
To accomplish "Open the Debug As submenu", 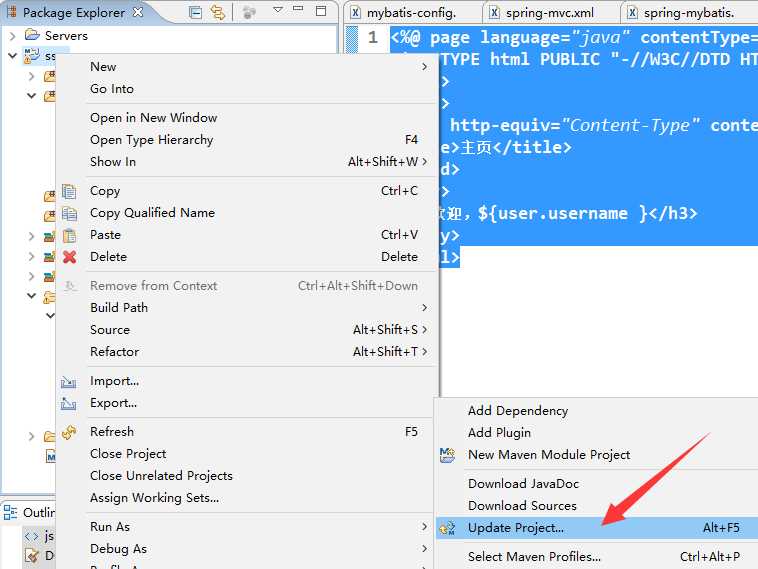I will coord(247,549).
